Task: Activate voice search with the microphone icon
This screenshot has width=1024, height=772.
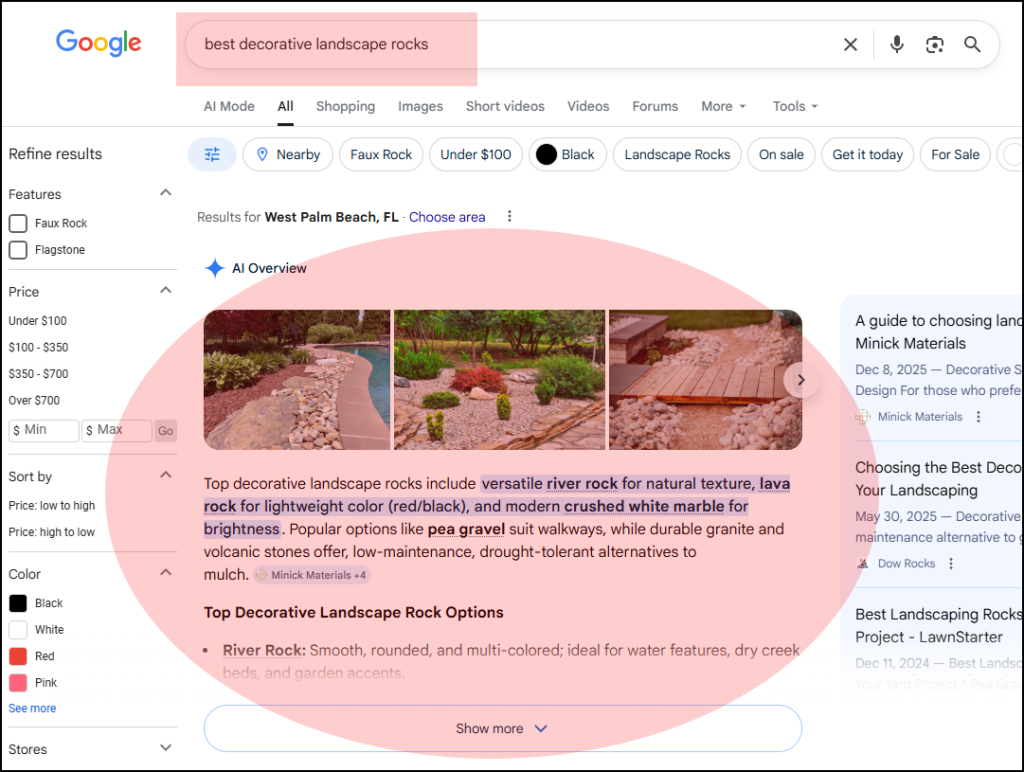Action: pyautogui.click(x=896, y=44)
